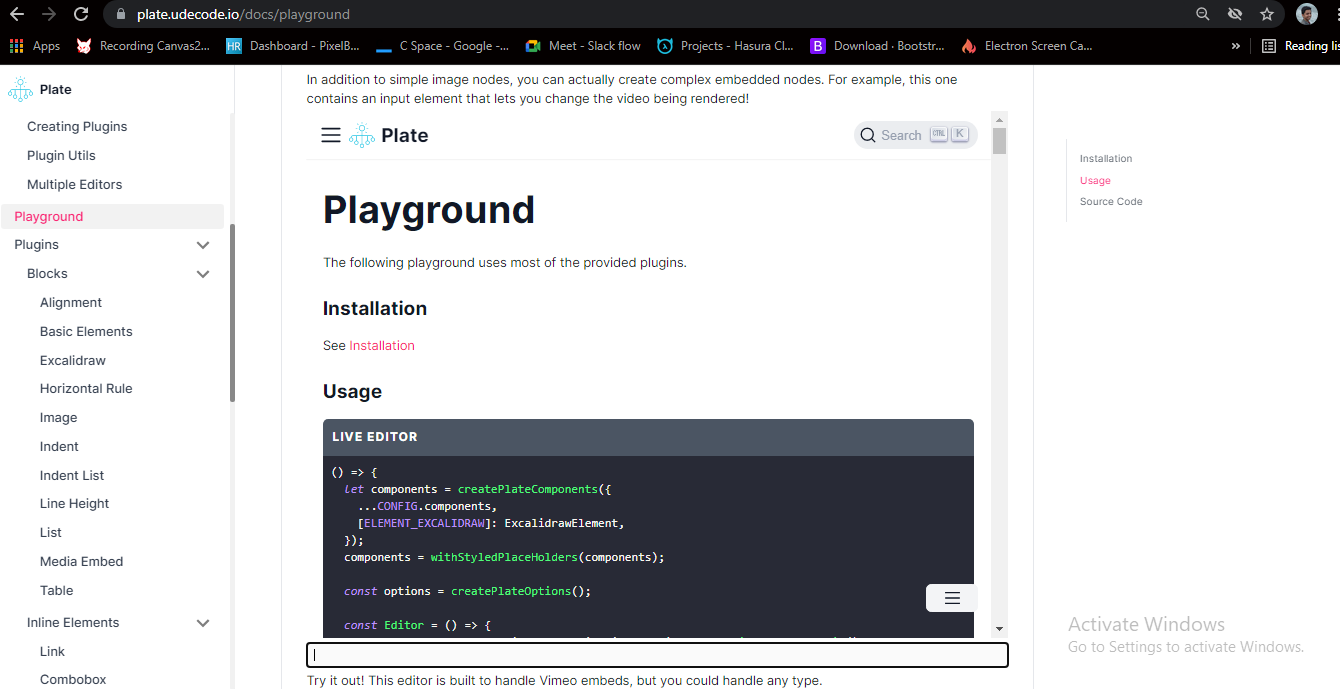Open search in the embedded Plate editor

point(913,134)
